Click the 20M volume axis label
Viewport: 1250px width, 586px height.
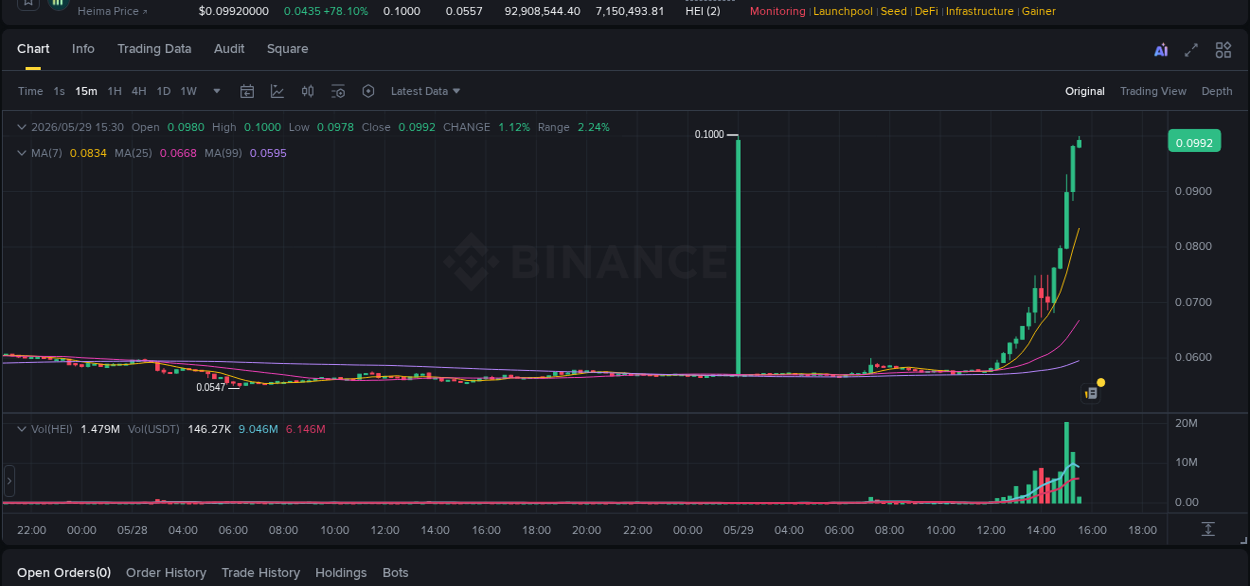pyautogui.click(x=1186, y=424)
